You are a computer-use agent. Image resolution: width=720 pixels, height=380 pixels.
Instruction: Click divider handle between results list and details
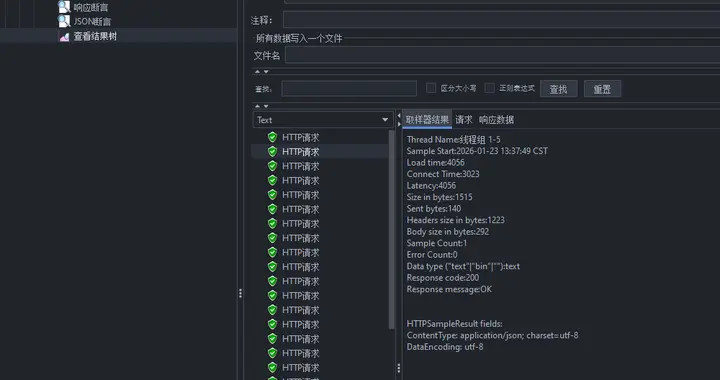coord(398,368)
